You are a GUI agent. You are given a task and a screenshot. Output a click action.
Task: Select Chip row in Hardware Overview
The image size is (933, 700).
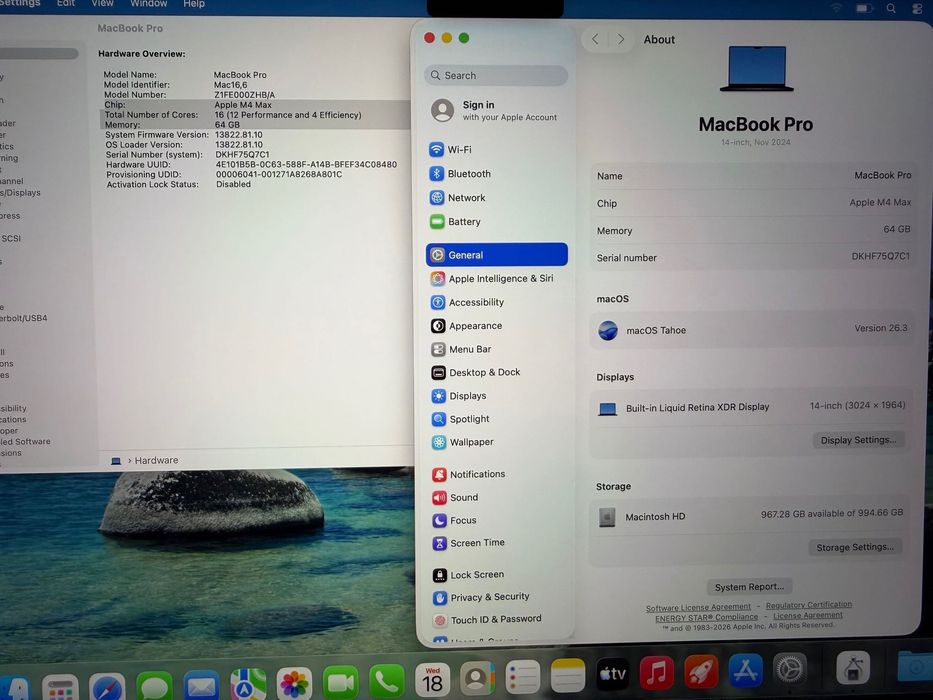tap(255, 105)
